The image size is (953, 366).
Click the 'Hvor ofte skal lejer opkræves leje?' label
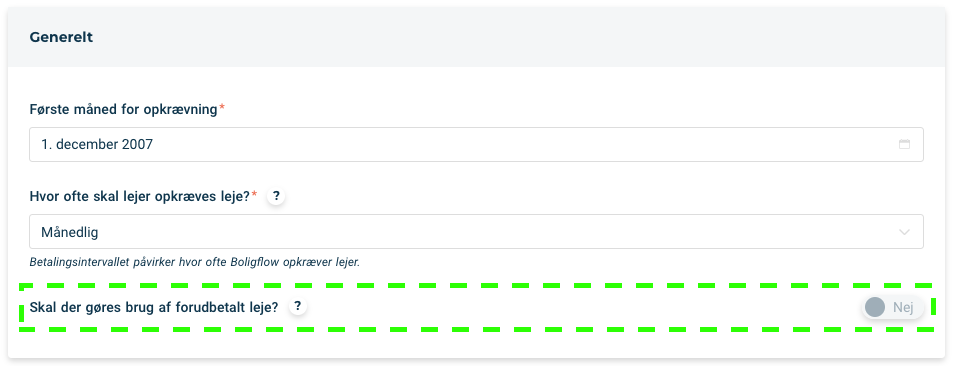click(140, 196)
